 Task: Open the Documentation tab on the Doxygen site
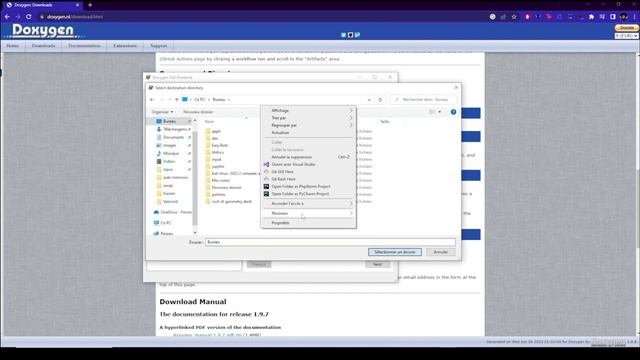(84, 46)
